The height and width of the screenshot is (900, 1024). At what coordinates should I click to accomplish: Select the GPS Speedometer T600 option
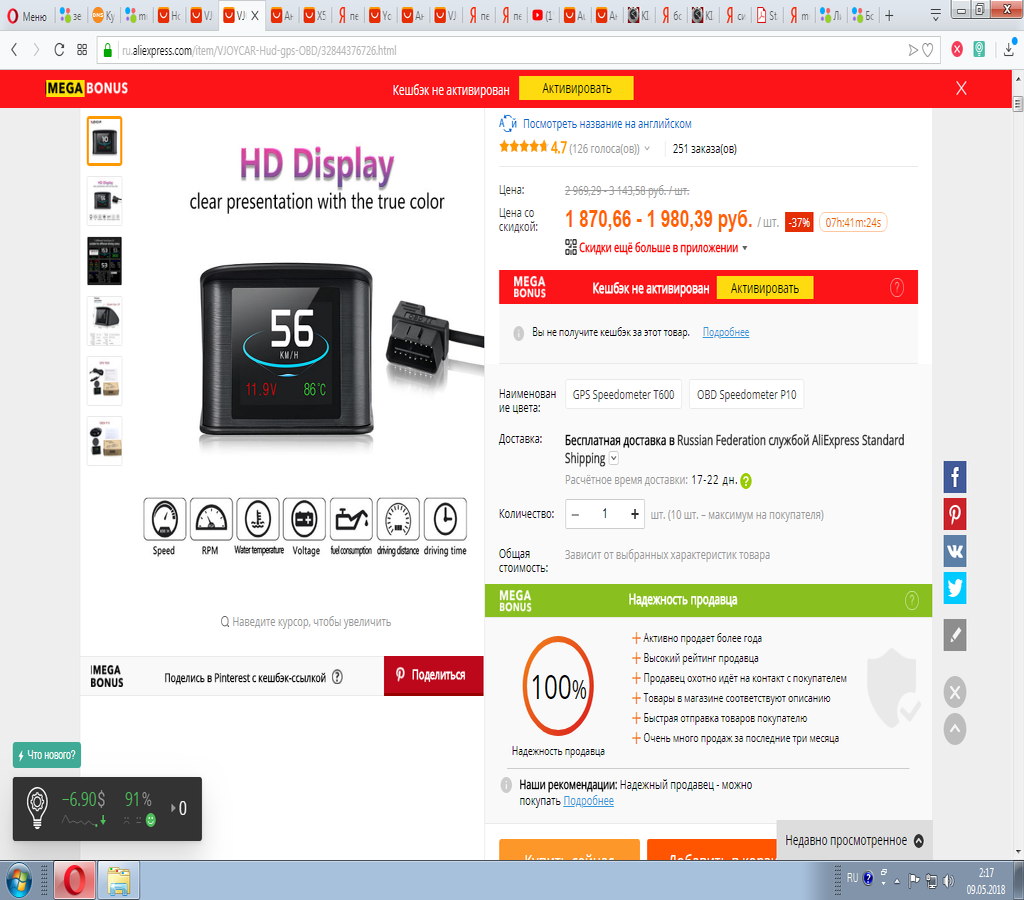pos(623,395)
